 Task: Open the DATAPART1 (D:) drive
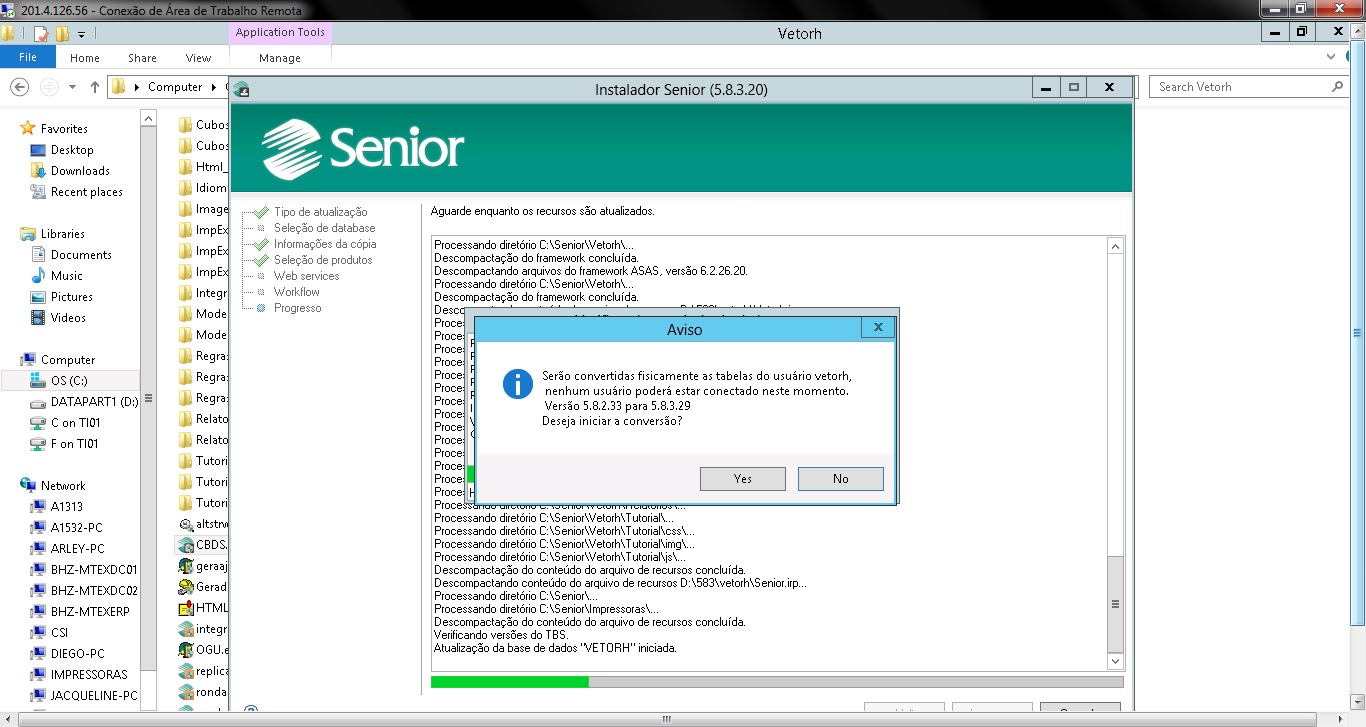coord(94,402)
